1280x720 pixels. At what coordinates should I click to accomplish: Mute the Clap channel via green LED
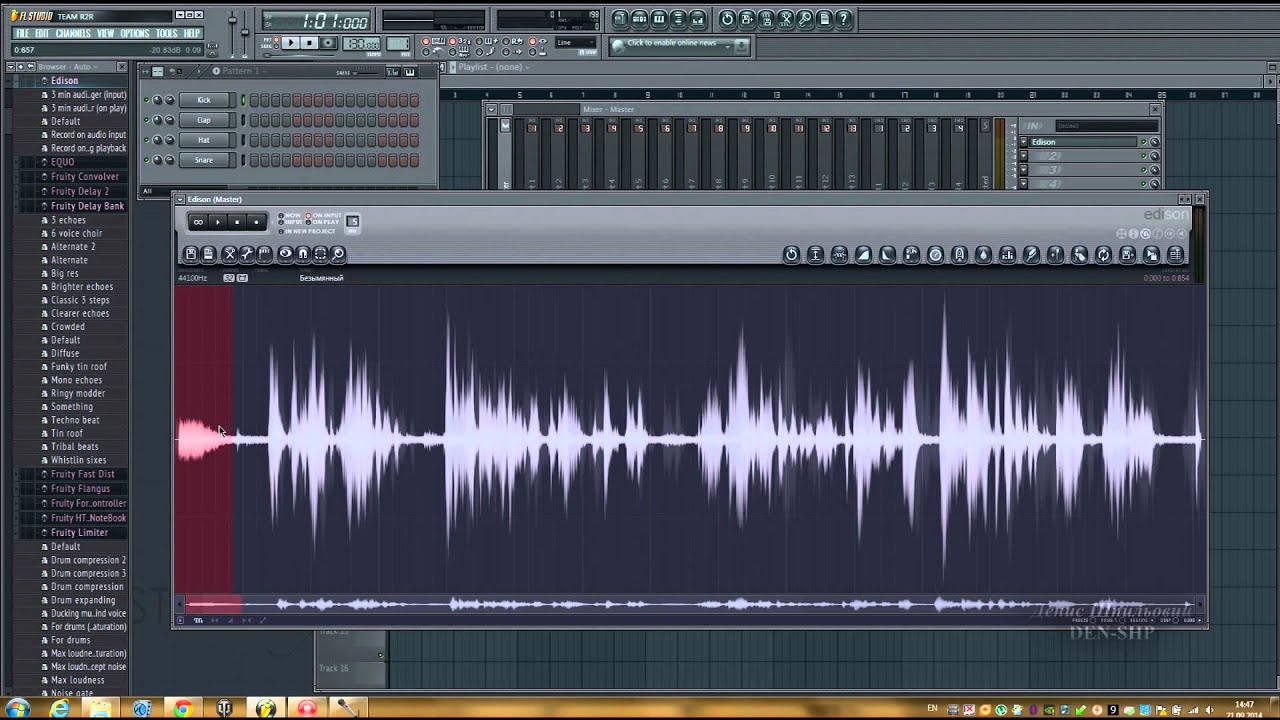click(x=147, y=120)
